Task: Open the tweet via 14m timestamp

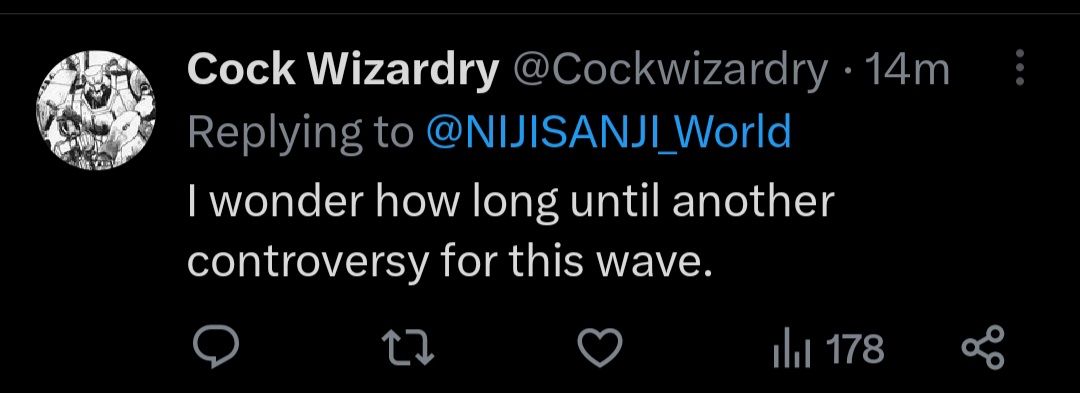Action: [x=906, y=70]
